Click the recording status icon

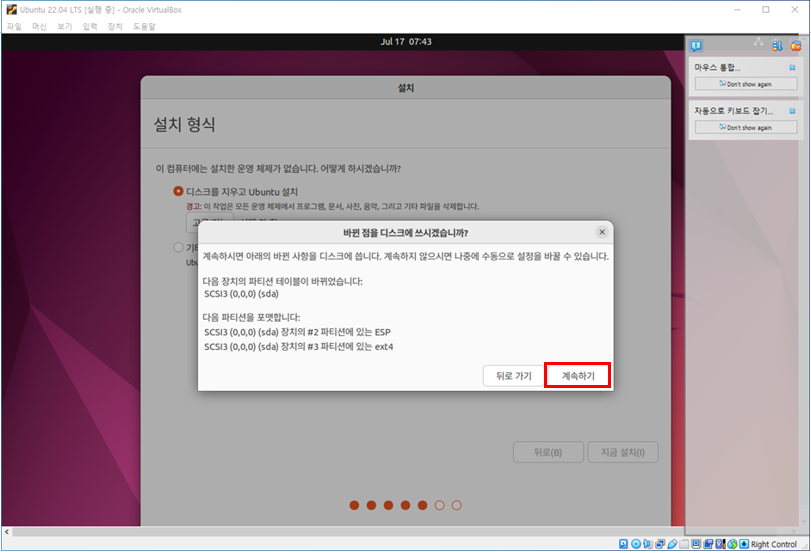click(x=708, y=544)
